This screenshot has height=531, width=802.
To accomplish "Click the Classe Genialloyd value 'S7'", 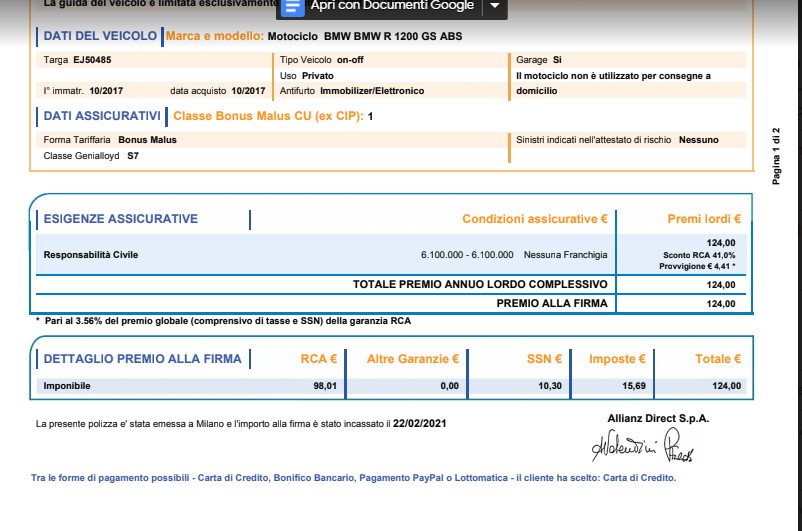I will pyautogui.click(x=133, y=156).
